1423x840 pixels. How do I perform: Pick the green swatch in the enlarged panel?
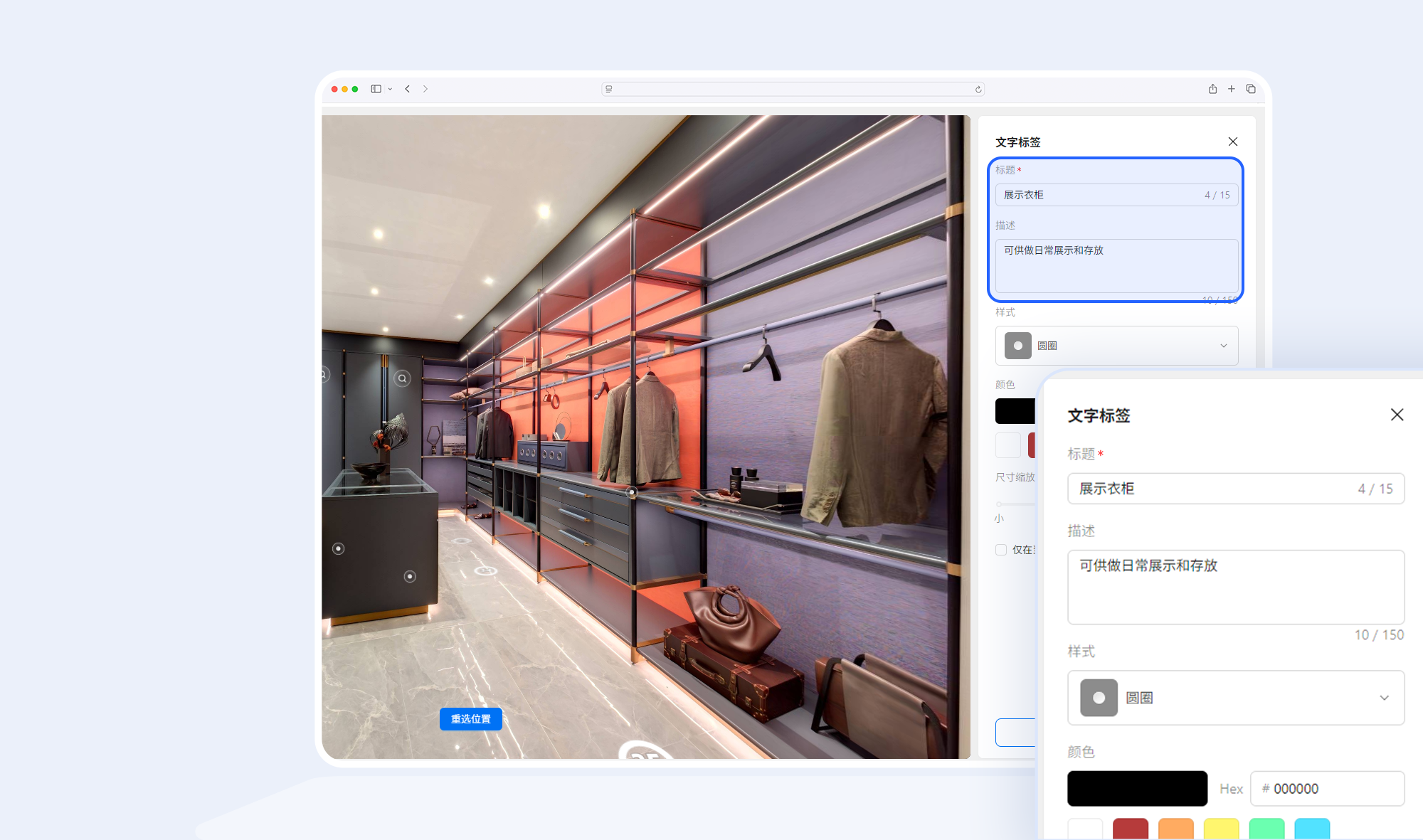[1266, 829]
